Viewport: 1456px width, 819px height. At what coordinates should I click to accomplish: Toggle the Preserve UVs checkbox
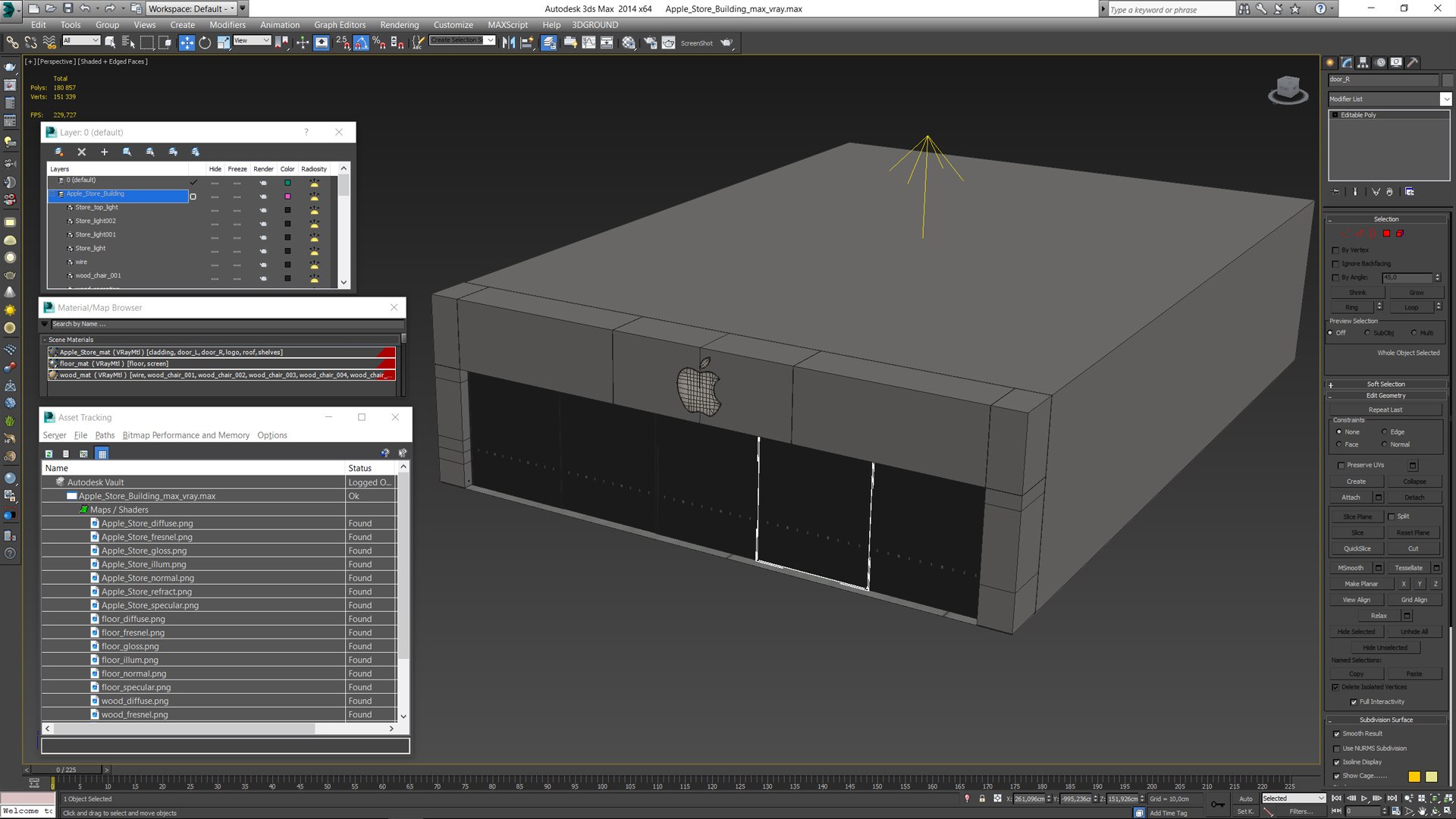coord(1341,466)
